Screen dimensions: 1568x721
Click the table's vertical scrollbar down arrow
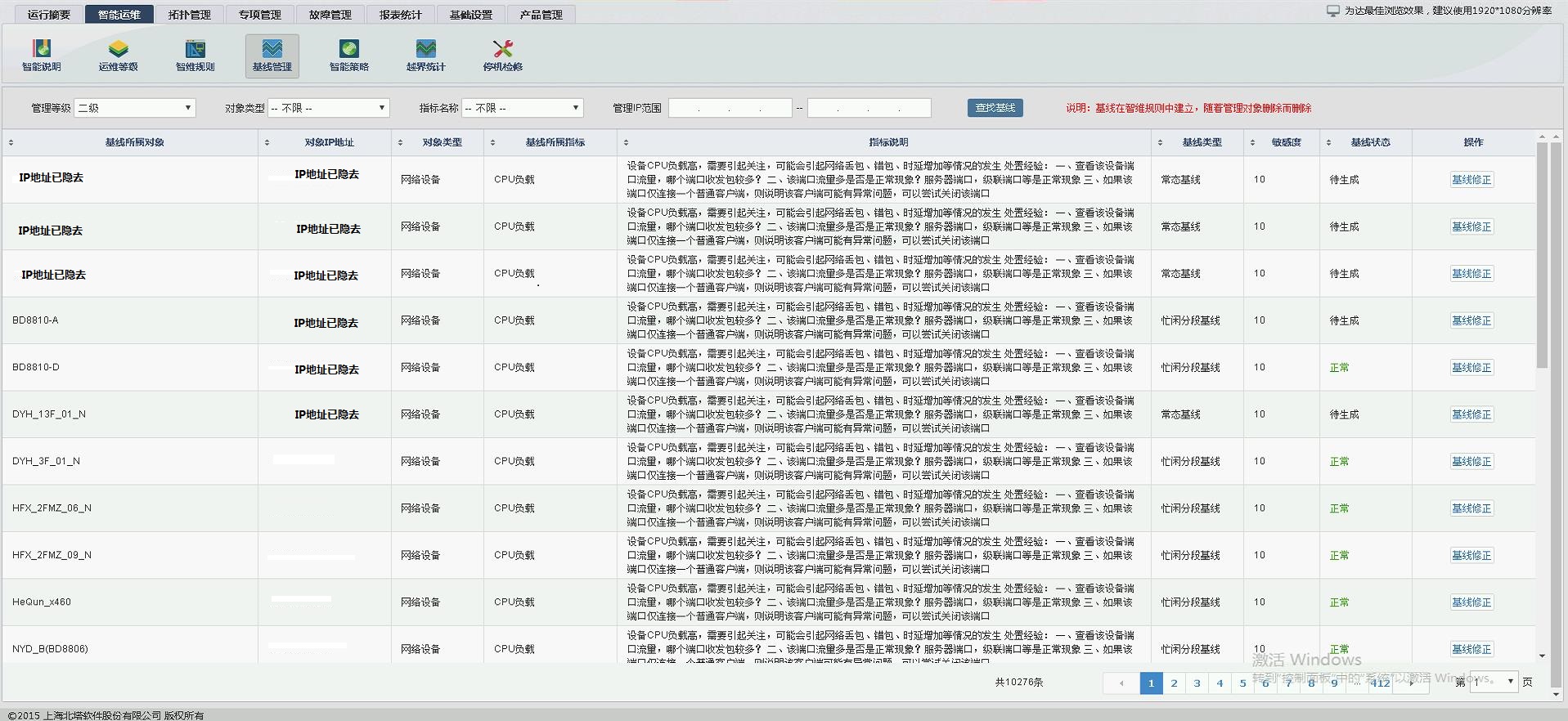pos(1542,656)
